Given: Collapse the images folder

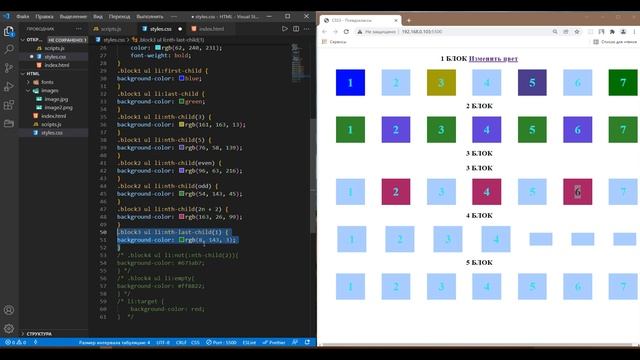Looking at the screenshot, I should [x=29, y=91].
